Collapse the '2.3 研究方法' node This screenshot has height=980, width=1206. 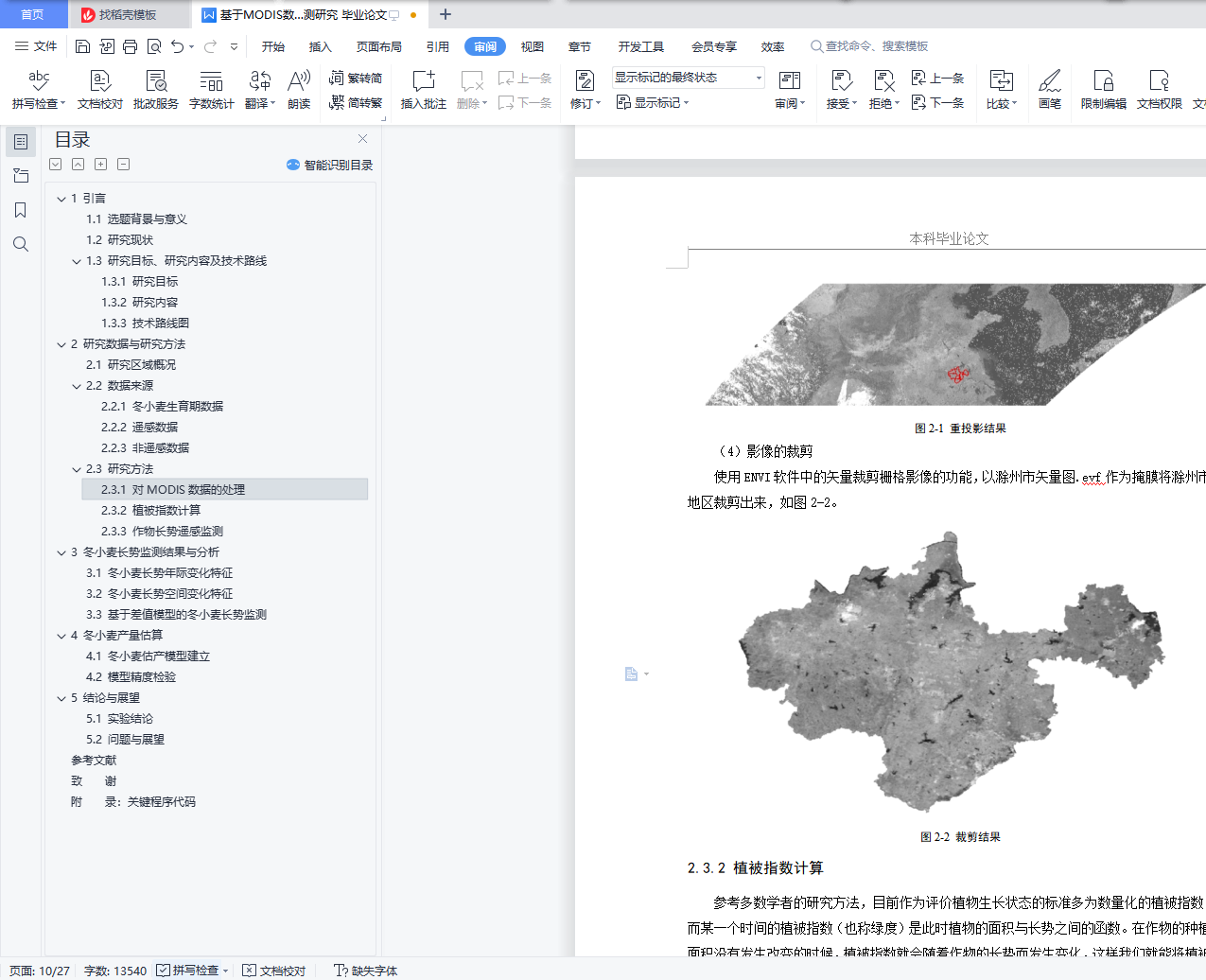[77, 469]
